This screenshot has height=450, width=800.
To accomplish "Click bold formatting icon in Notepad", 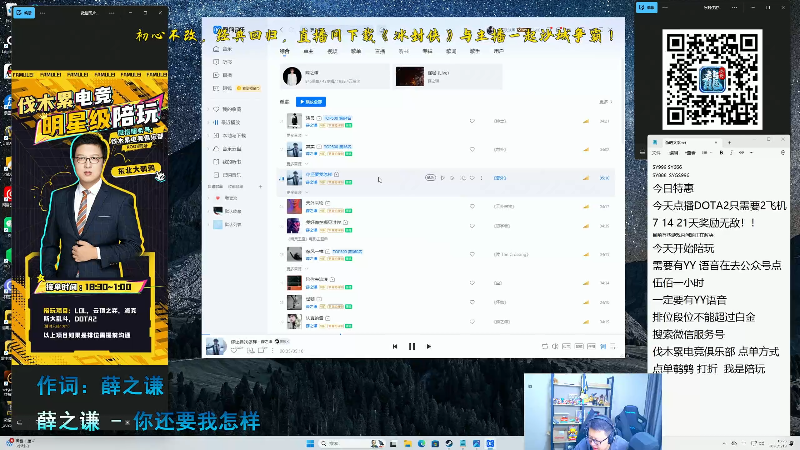I will 721,153.
